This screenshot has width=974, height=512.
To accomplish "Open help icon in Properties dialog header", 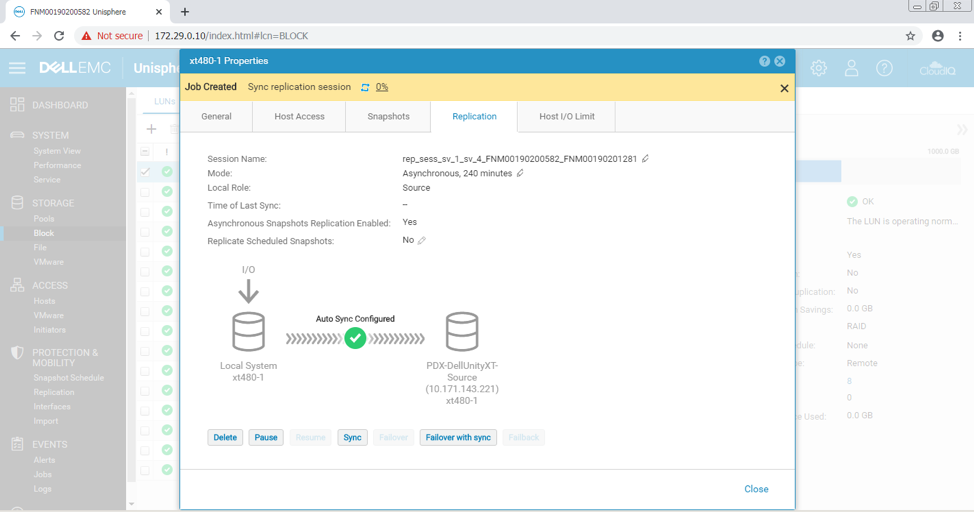I will click(x=764, y=61).
